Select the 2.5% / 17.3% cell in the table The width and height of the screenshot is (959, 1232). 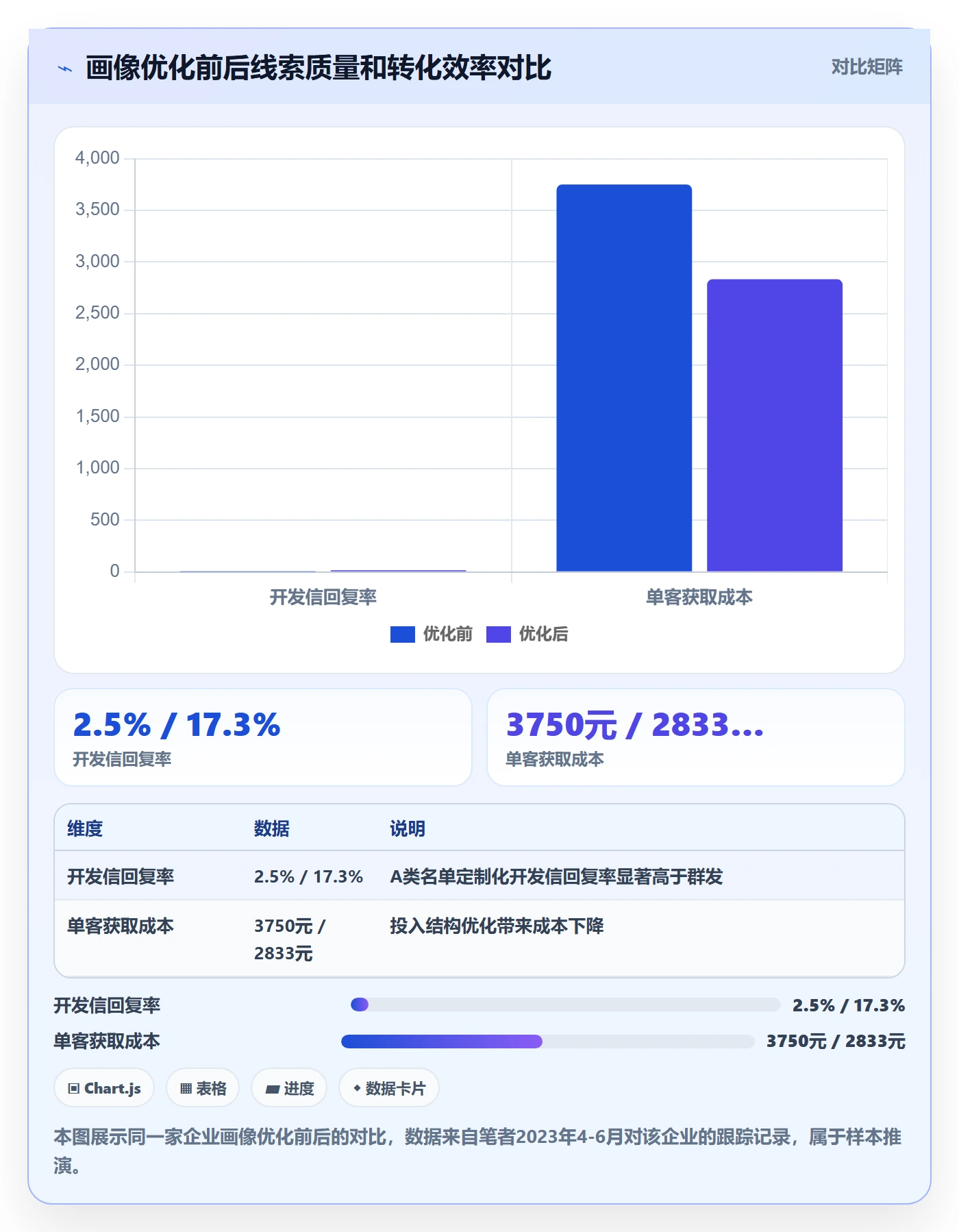pos(308,877)
